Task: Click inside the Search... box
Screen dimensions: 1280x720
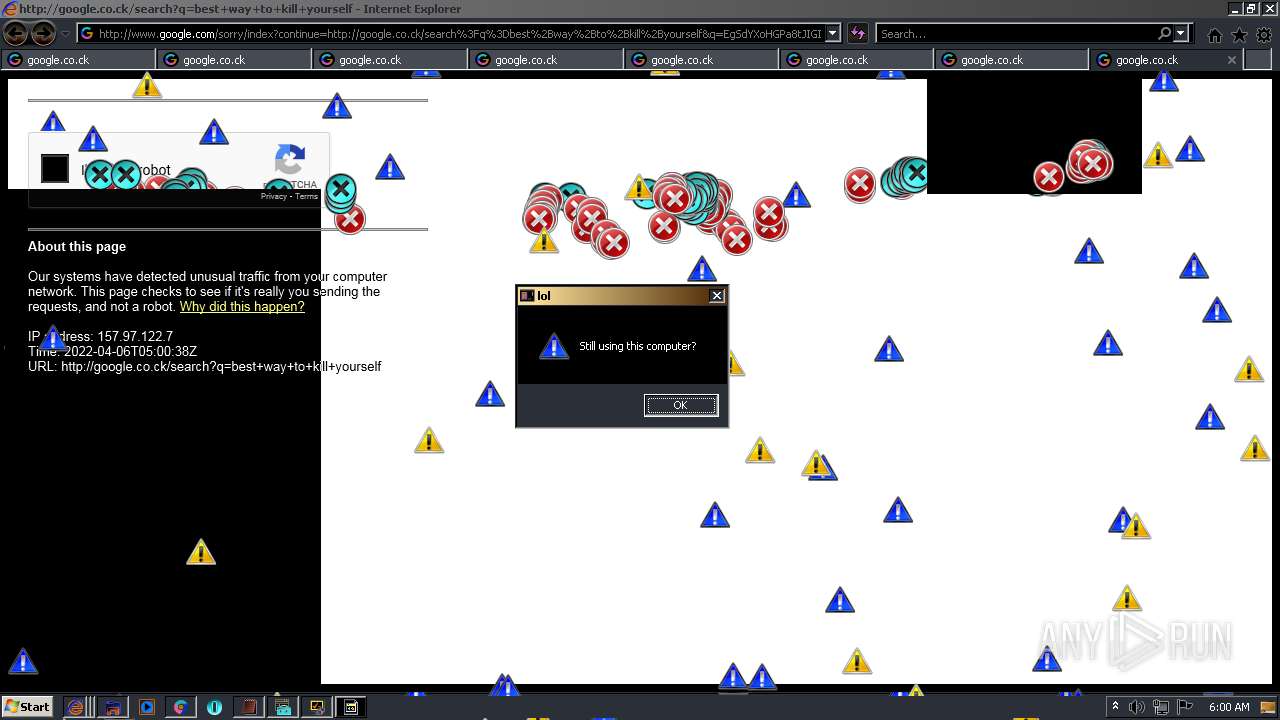Action: [x=1015, y=34]
